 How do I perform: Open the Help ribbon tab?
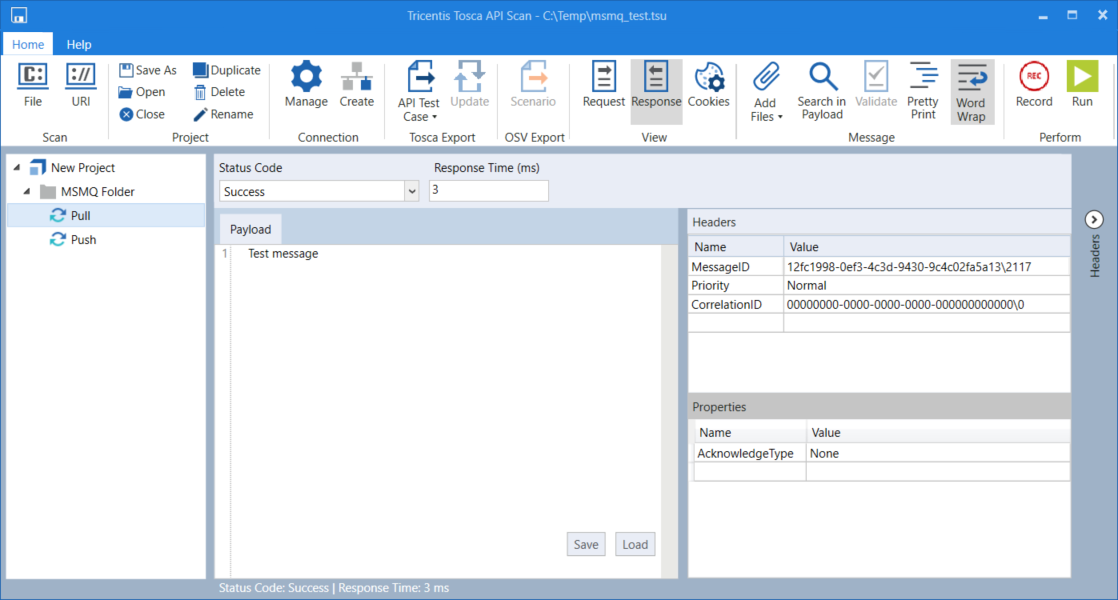coord(79,44)
